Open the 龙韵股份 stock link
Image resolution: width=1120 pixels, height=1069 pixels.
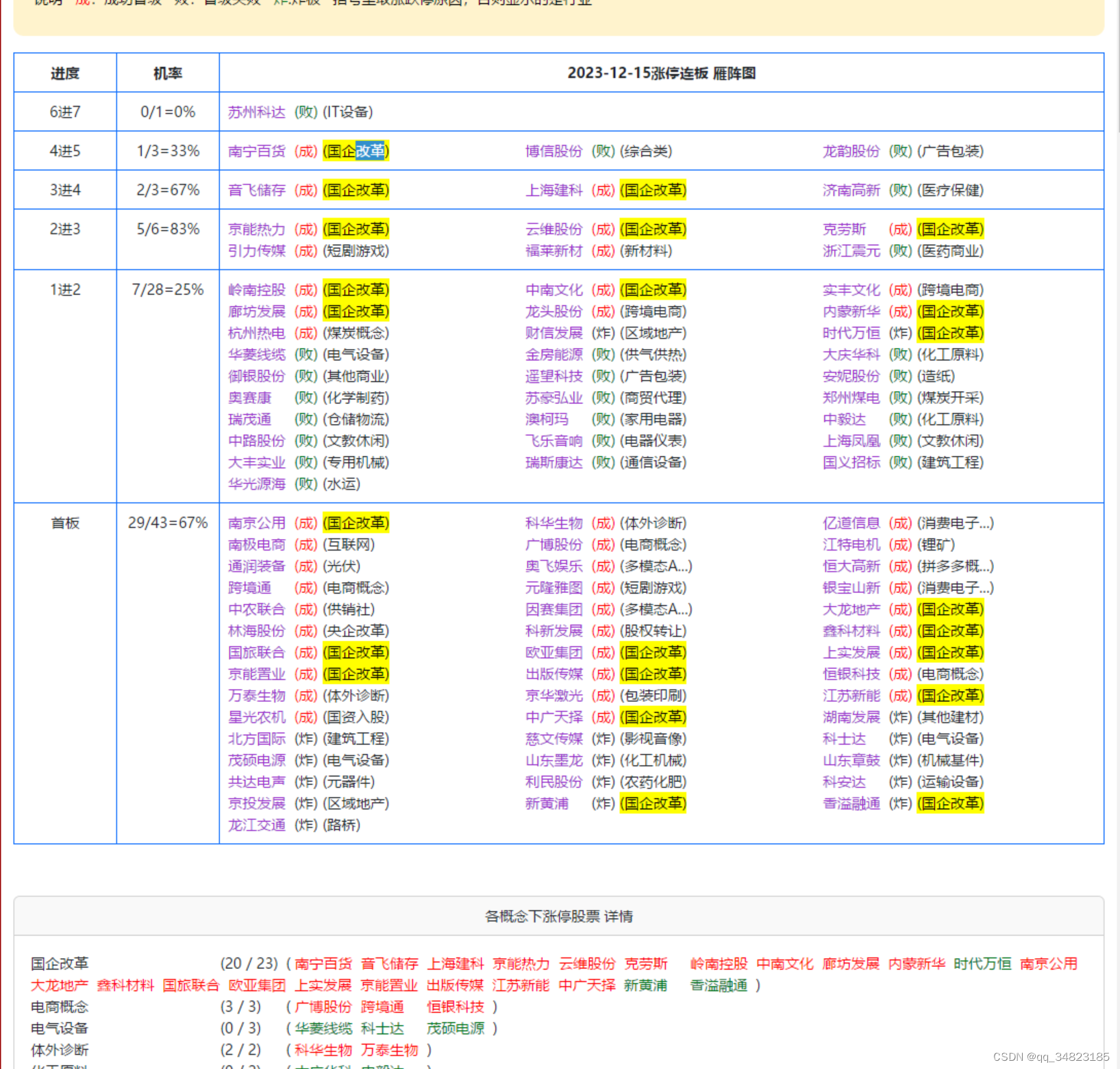coord(851,151)
